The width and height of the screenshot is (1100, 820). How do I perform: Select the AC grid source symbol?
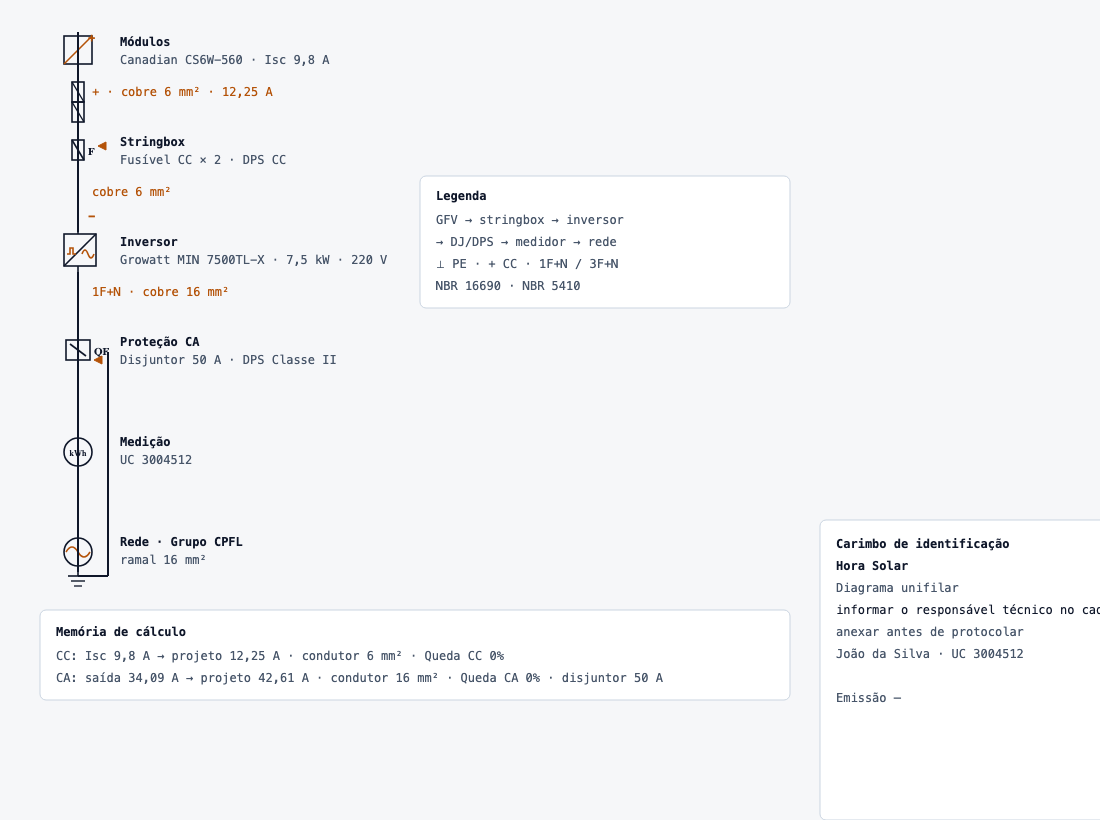78,552
